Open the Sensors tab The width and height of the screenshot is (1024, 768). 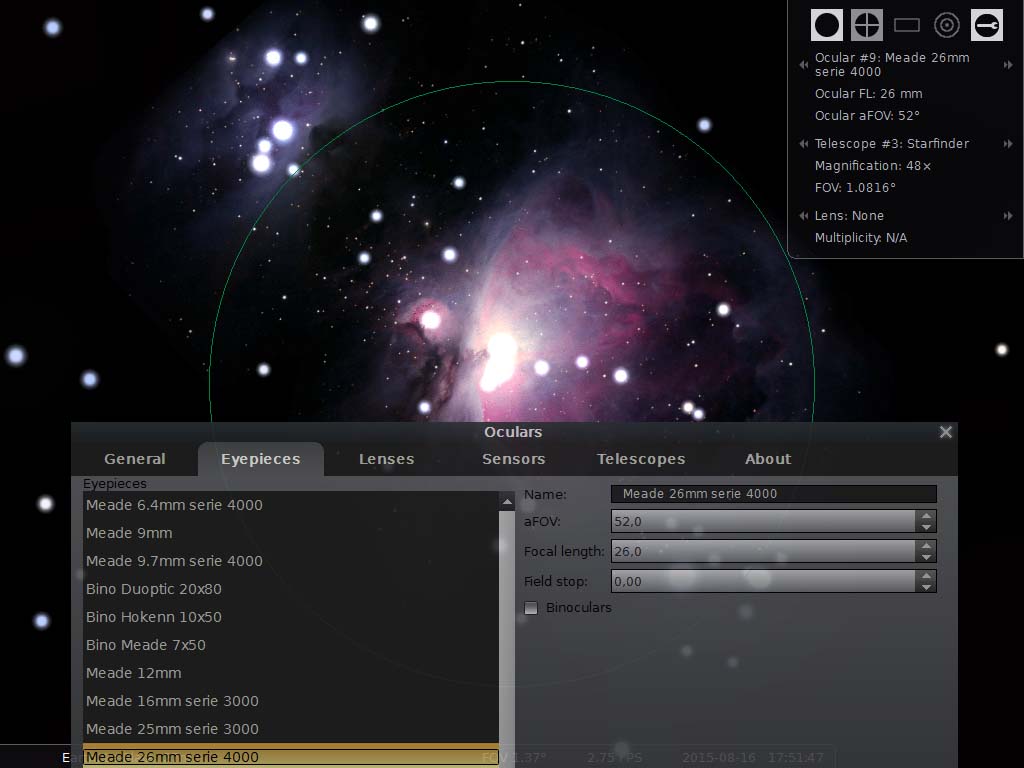coord(513,459)
